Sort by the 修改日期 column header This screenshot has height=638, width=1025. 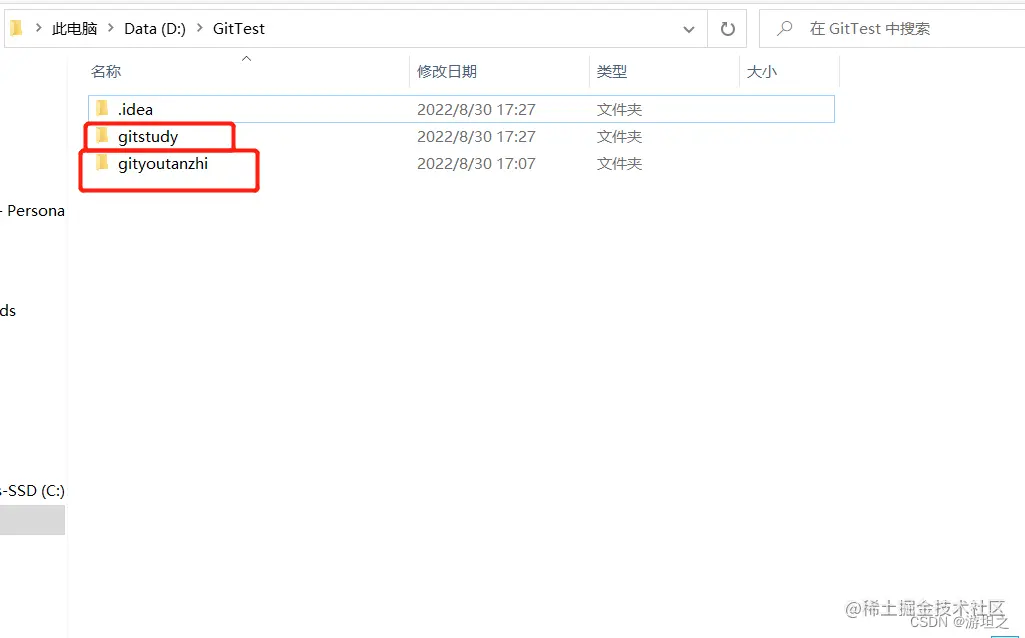tap(447, 71)
